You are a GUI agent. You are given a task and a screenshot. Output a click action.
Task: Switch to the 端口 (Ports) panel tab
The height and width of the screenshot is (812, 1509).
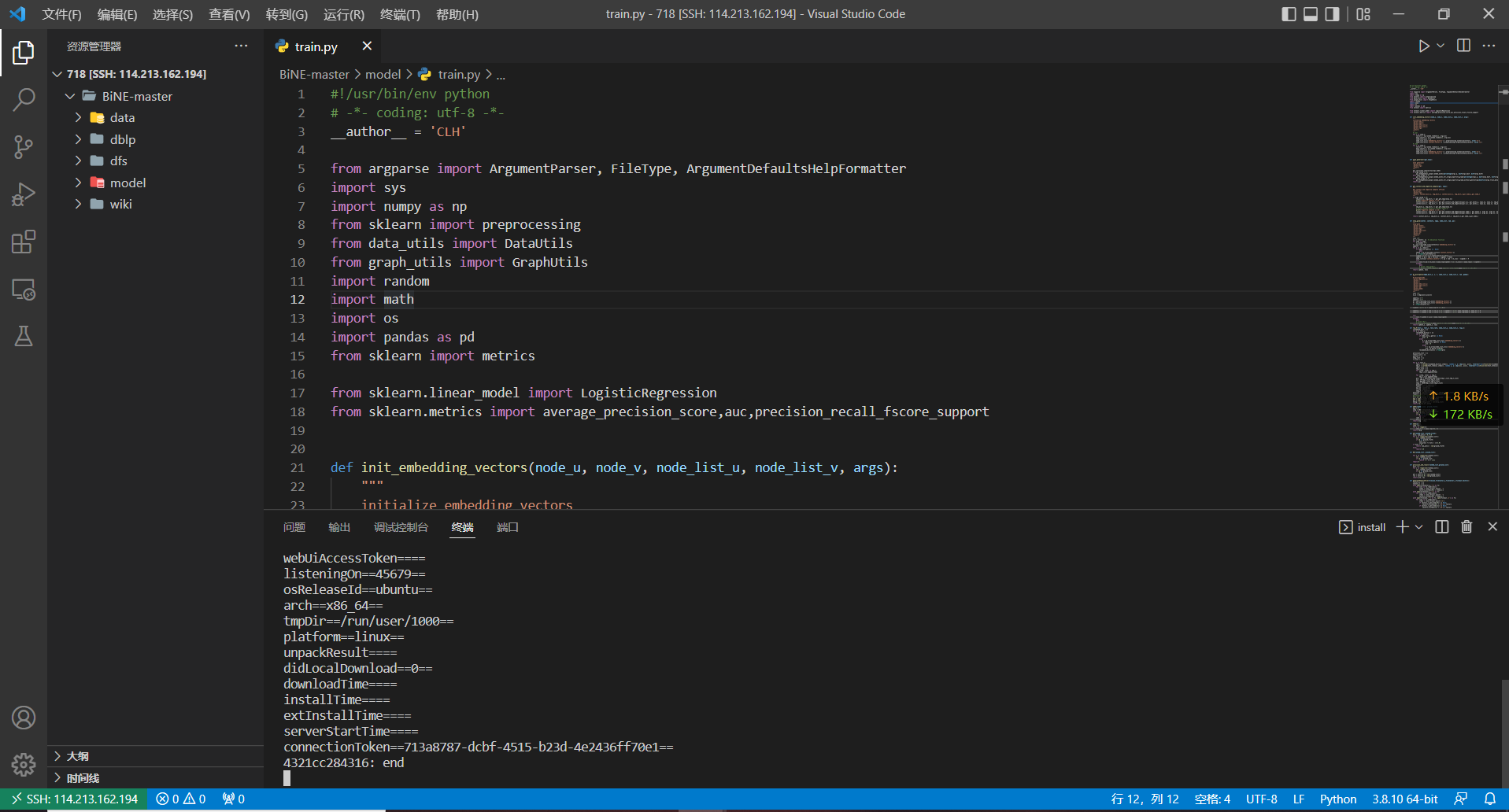click(x=508, y=527)
